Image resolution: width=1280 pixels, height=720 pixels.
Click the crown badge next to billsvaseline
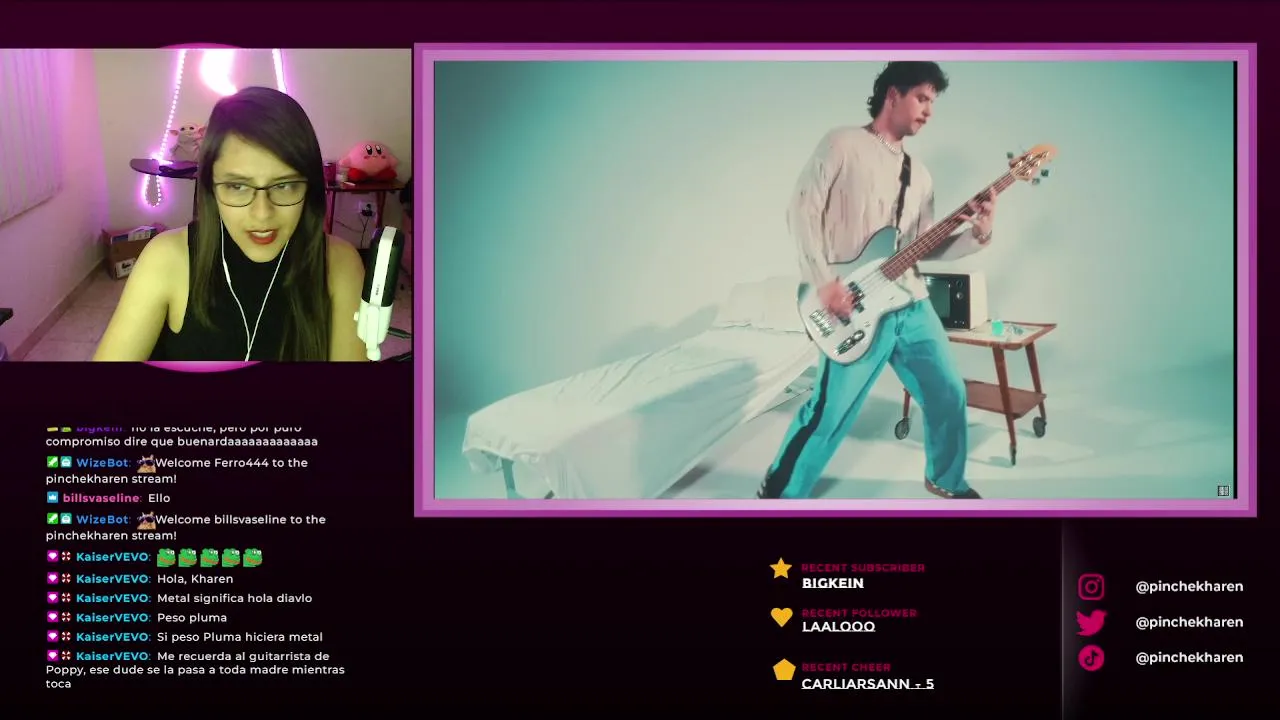[52, 498]
